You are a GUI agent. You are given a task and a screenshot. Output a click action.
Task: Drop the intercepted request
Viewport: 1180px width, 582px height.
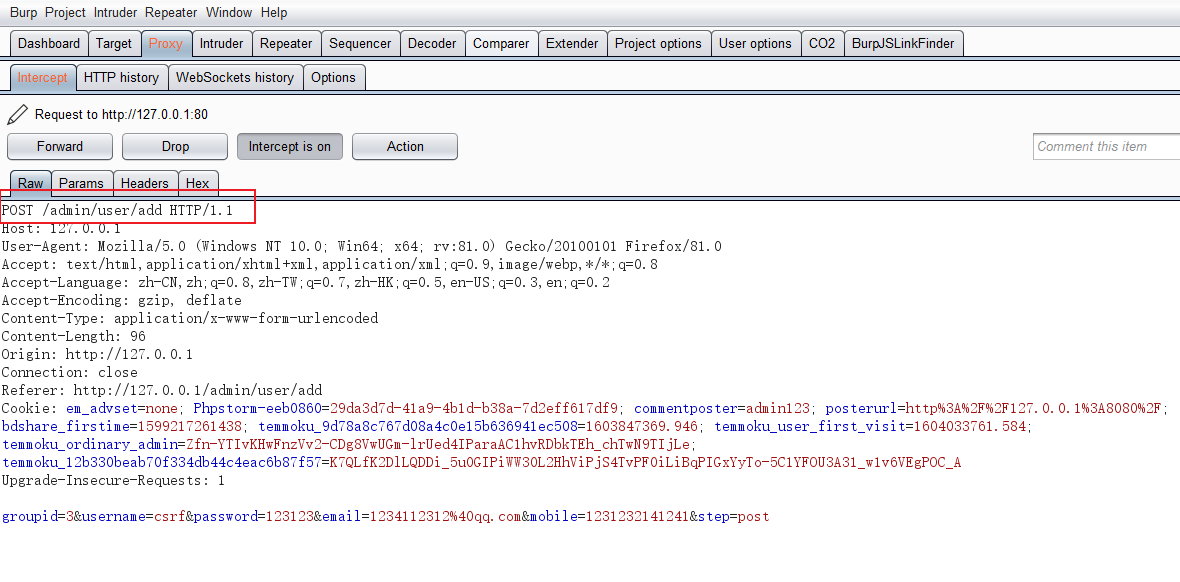(175, 147)
